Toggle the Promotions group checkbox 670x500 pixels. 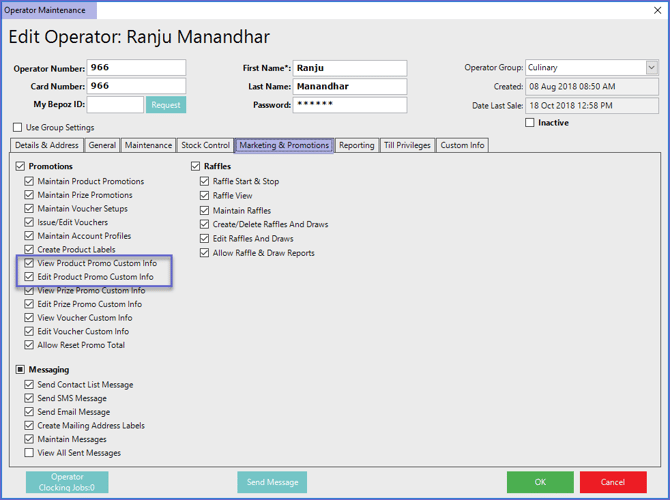click(x=20, y=166)
